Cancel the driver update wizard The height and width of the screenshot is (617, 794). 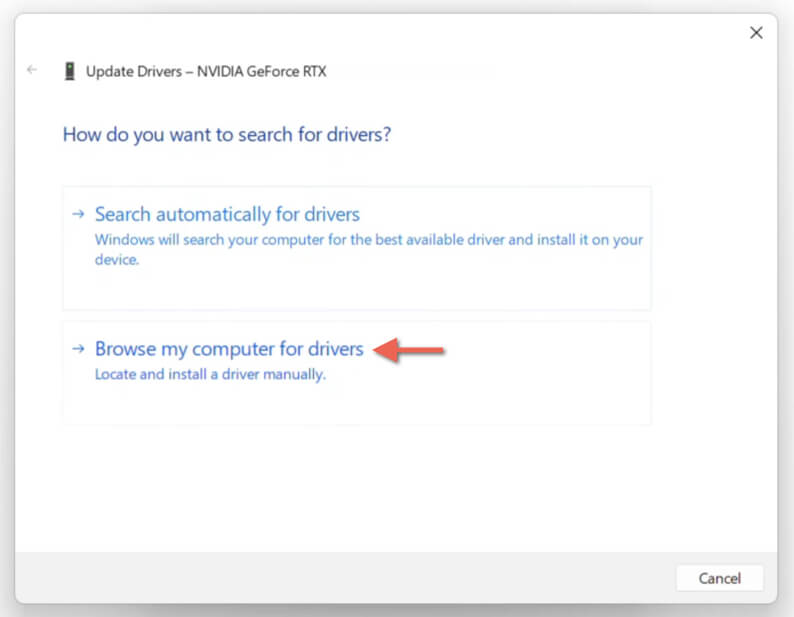[720, 578]
